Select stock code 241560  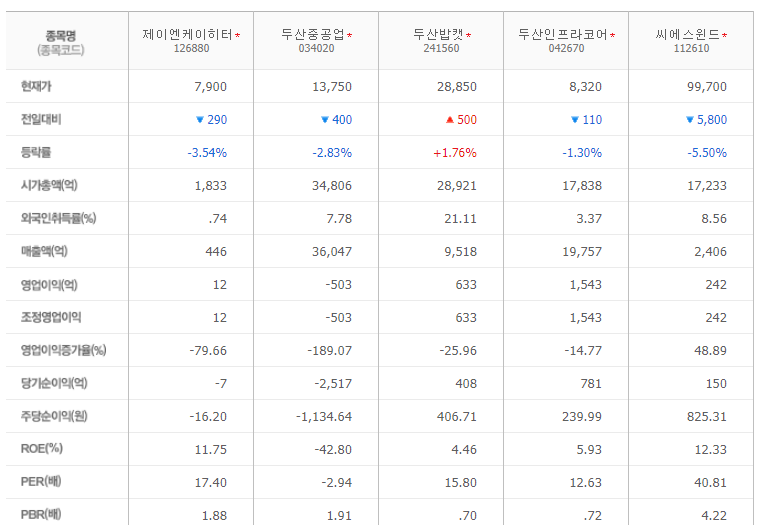point(441,48)
